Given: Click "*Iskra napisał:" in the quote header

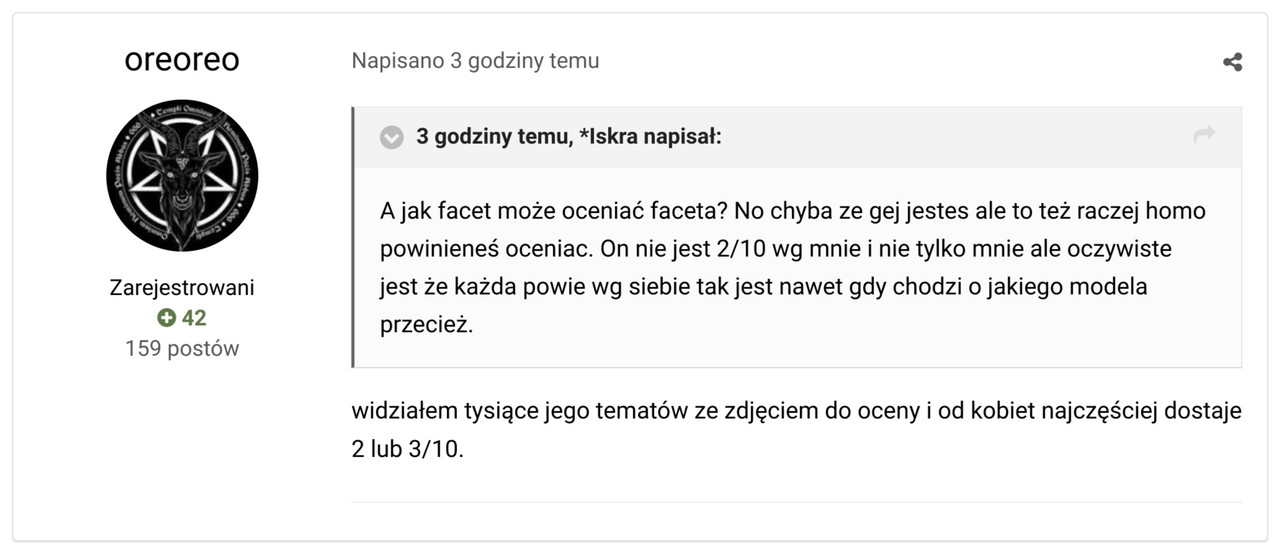Looking at the screenshot, I should tap(650, 137).
